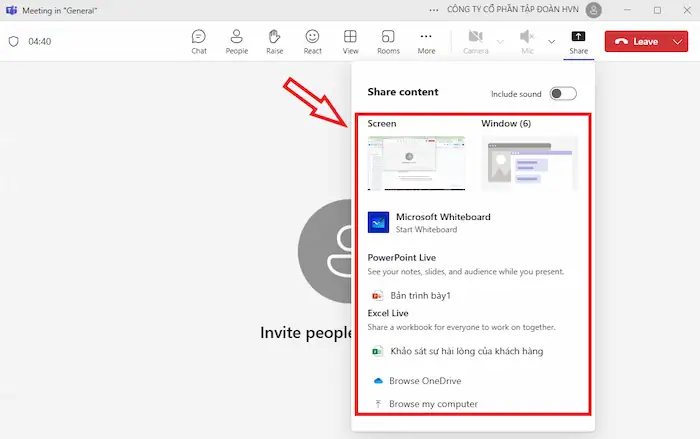Viewport: 700px width, 439px height.
Task: Turn on the Camera
Action: click(x=476, y=41)
